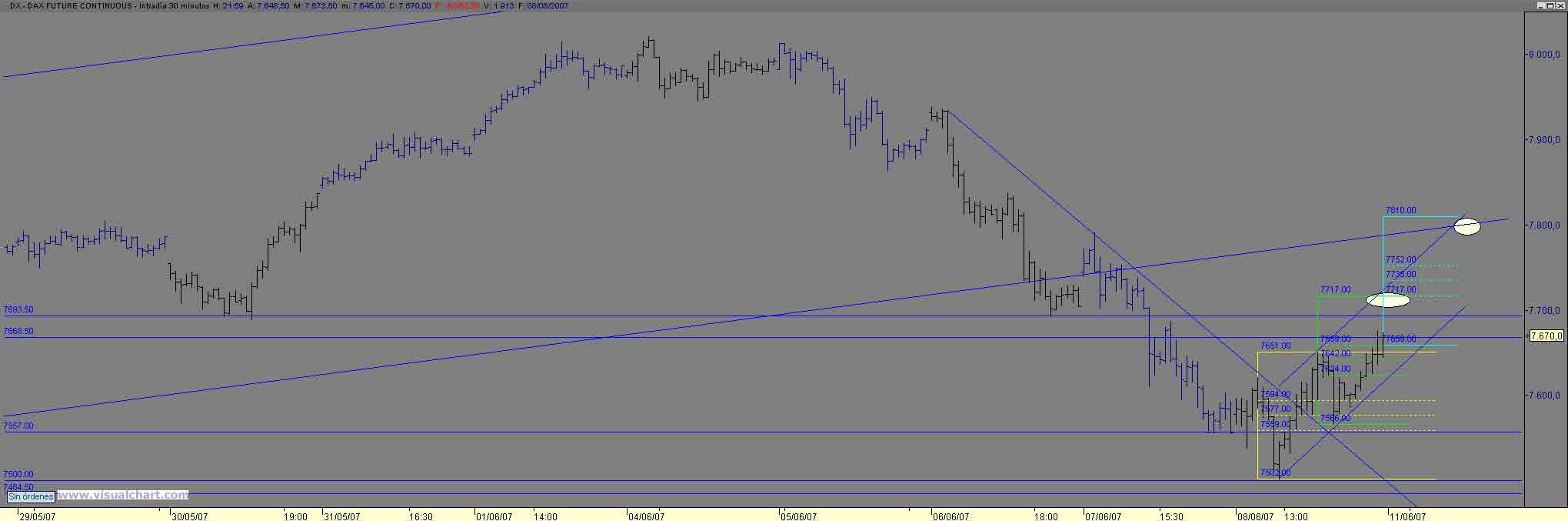Open the www.visualchart.com watermark link
The image size is (1568, 521).
click(x=123, y=495)
